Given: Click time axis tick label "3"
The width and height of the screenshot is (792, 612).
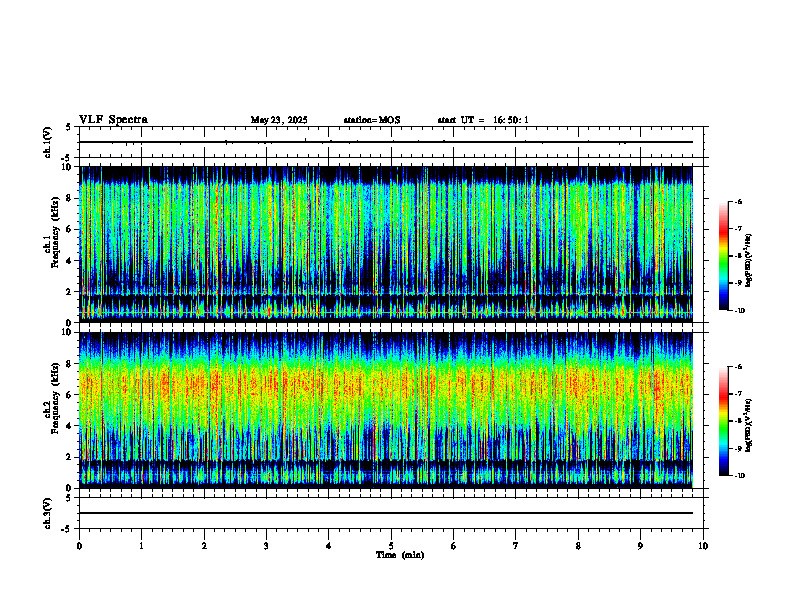Looking at the screenshot, I should pos(266,546).
